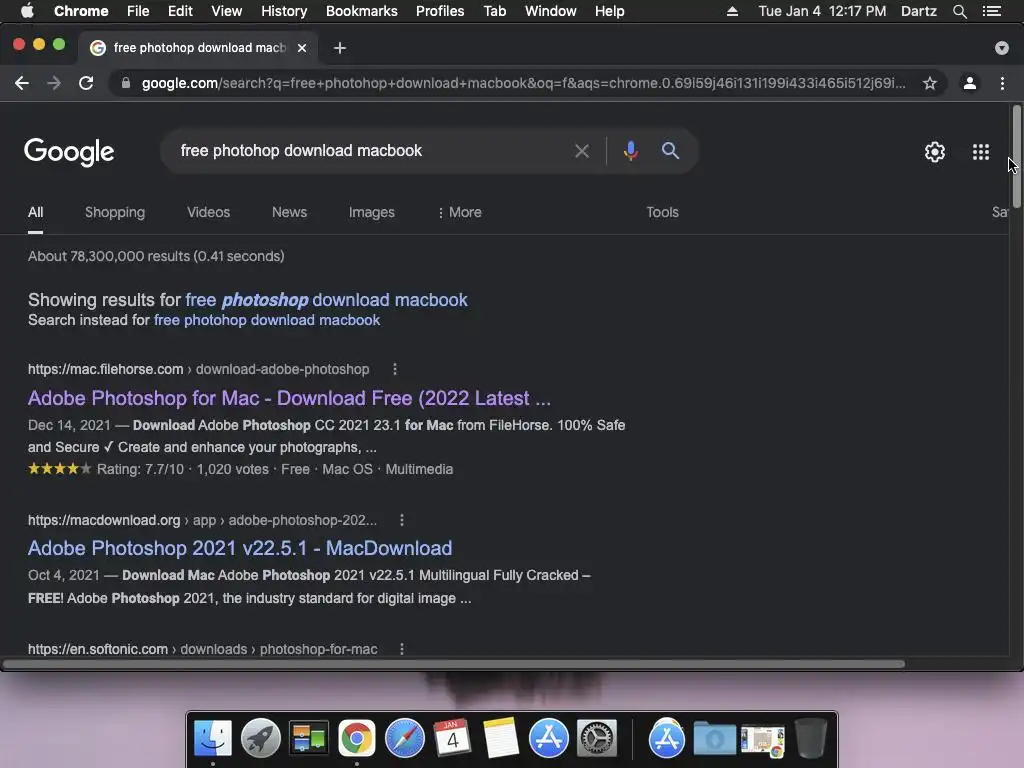This screenshot has width=1024, height=768.
Task: Click the eject icon in menu bar
Action: (x=732, y=11)
